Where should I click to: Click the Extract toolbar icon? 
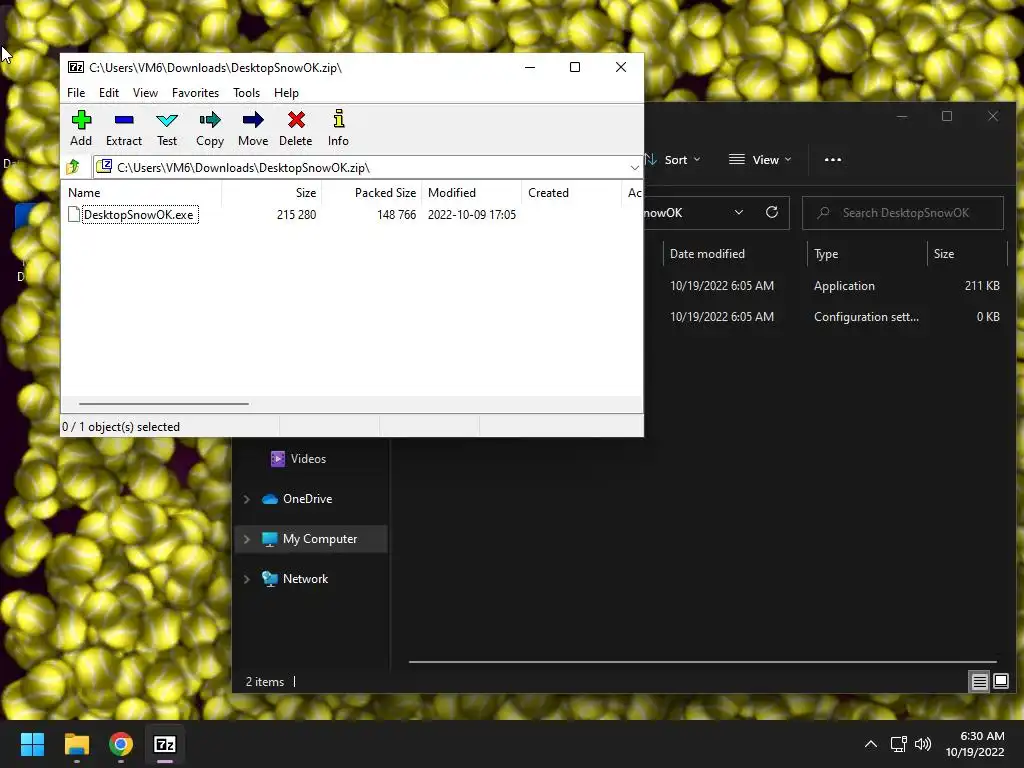tap(123, 128)
